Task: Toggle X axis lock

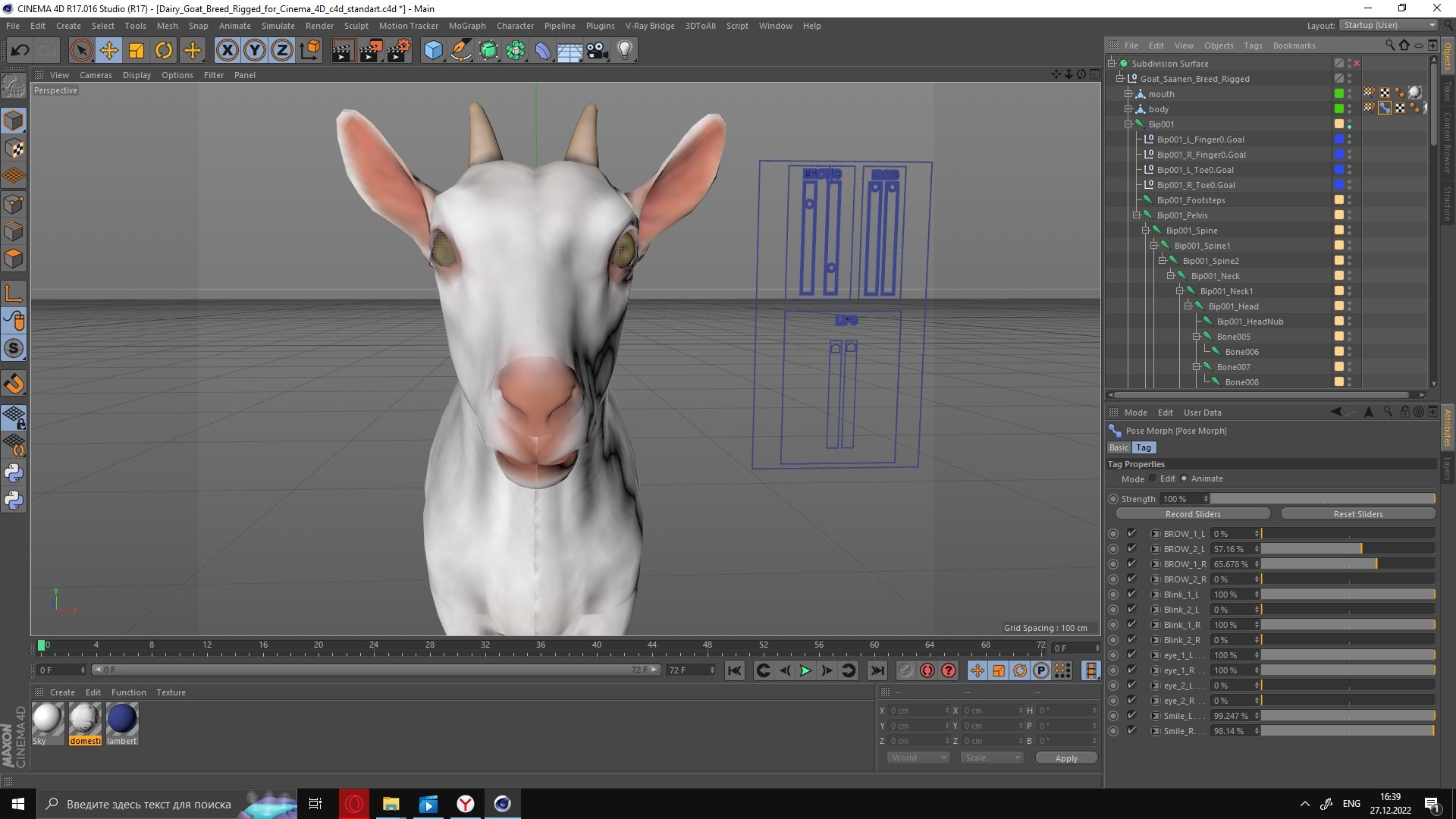Action: point(227,51)
